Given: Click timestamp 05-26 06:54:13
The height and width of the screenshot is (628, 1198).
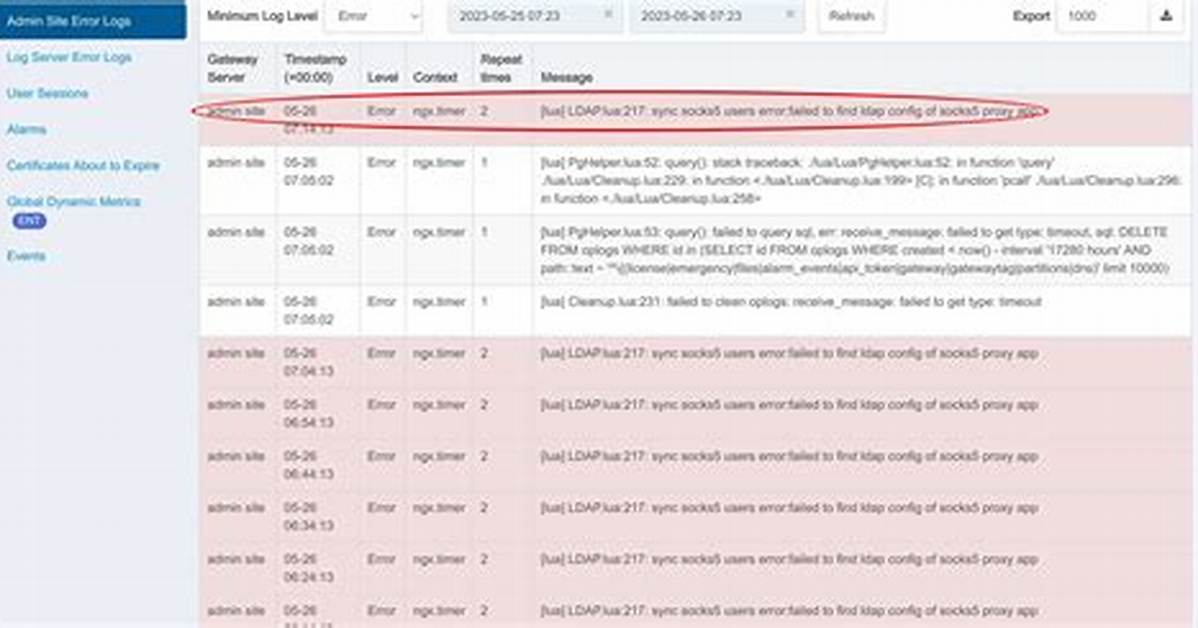Looking at the screenshot, I should (x=309, y=413).
